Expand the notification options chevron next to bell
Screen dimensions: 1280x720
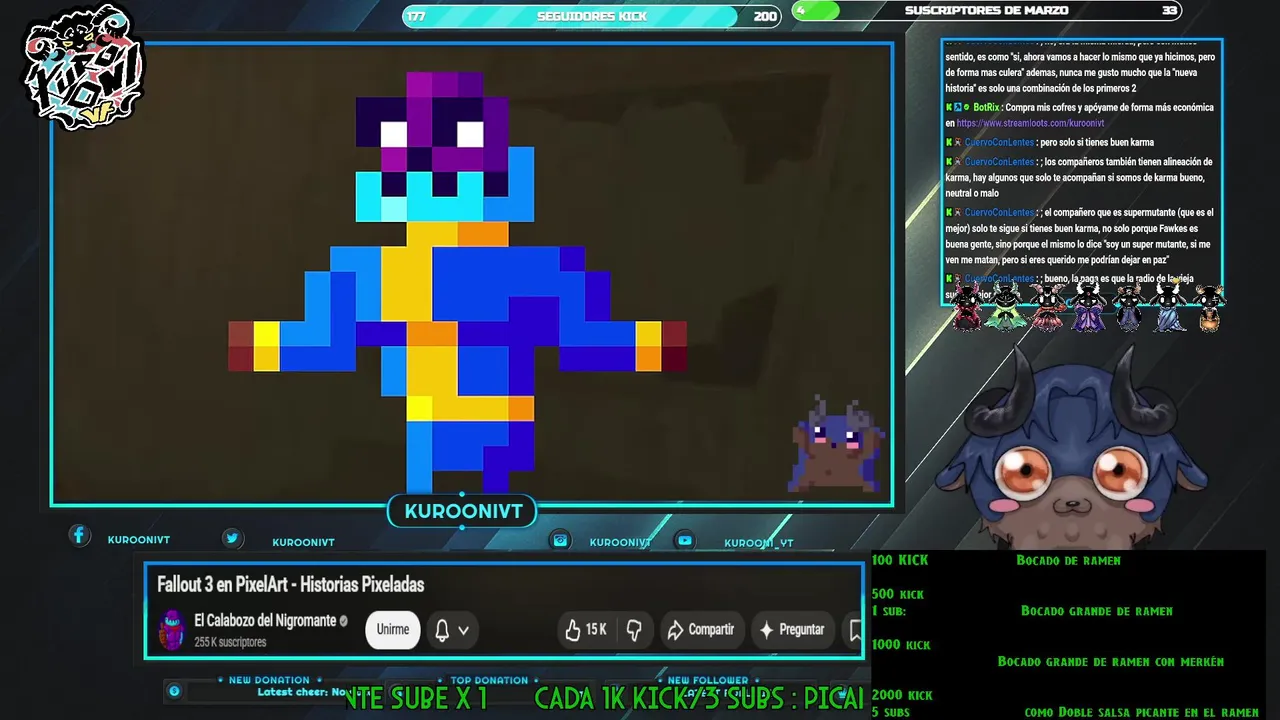point(463,631)
